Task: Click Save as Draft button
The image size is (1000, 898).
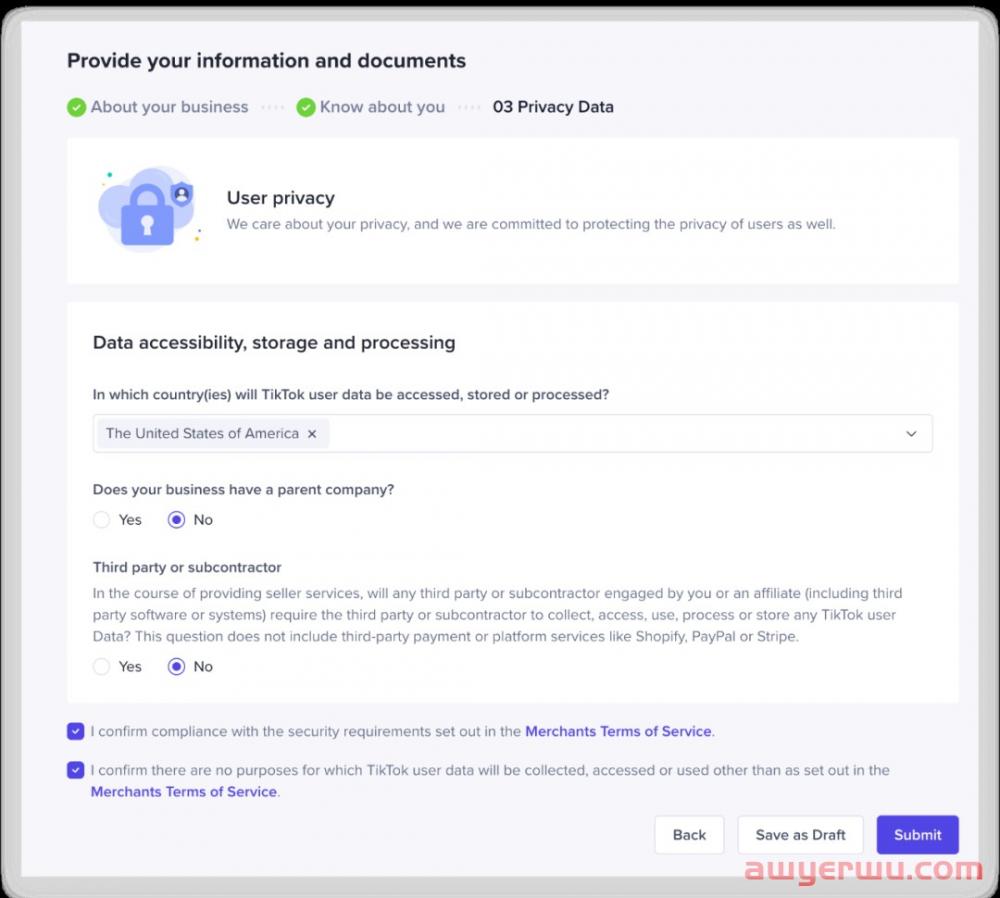Action: pos(801,835)
